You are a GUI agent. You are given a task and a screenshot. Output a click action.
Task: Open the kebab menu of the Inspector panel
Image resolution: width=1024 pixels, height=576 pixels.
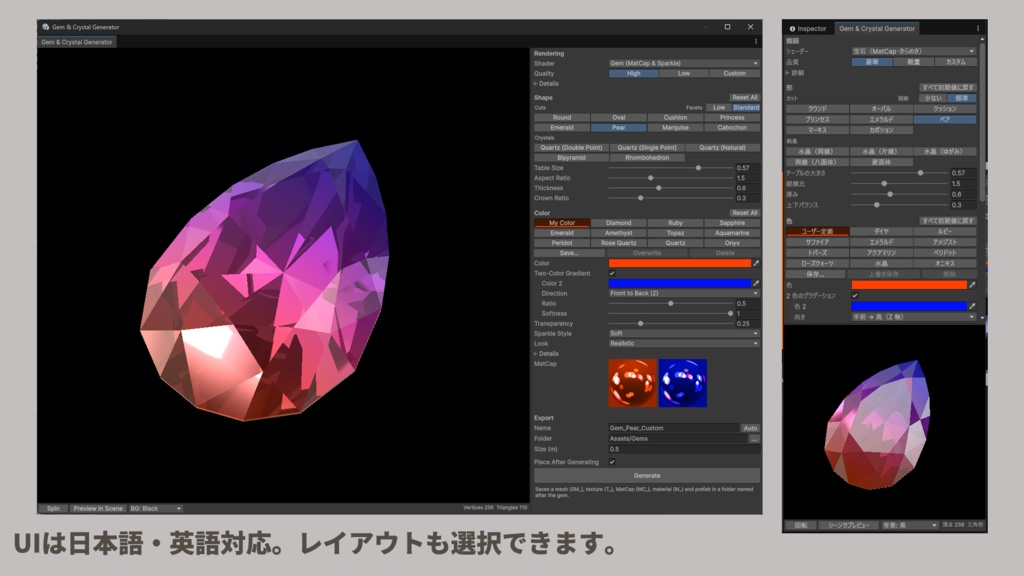point(978,29)
